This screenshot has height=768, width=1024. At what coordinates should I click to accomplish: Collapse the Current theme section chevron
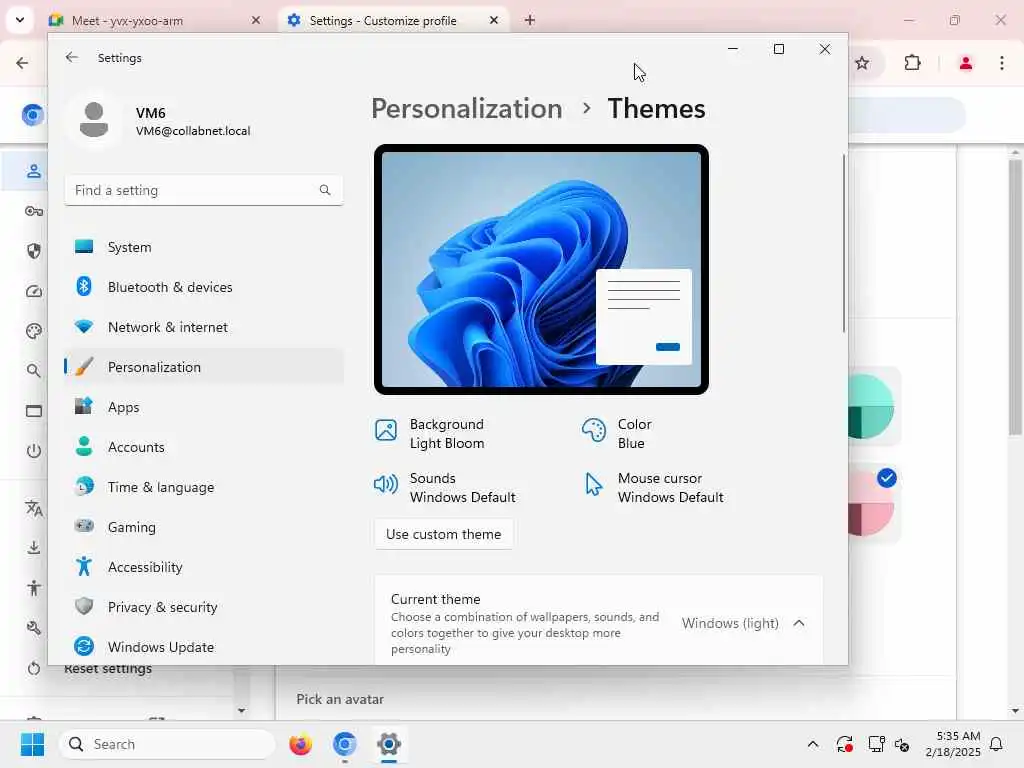[799, 623]
